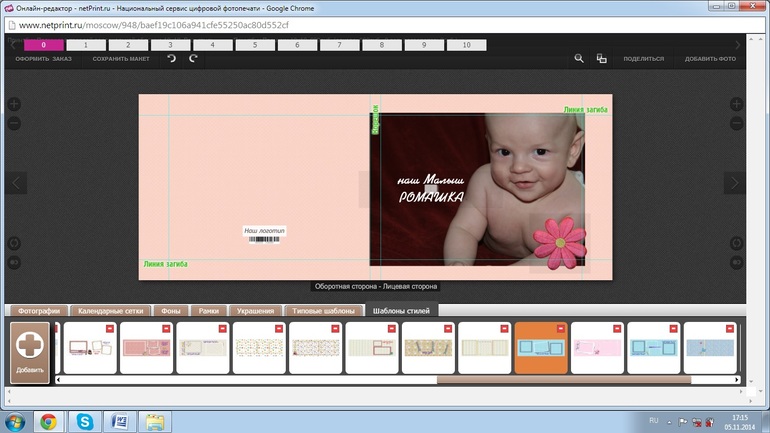Click Сохранить макет to save layout

121,59
